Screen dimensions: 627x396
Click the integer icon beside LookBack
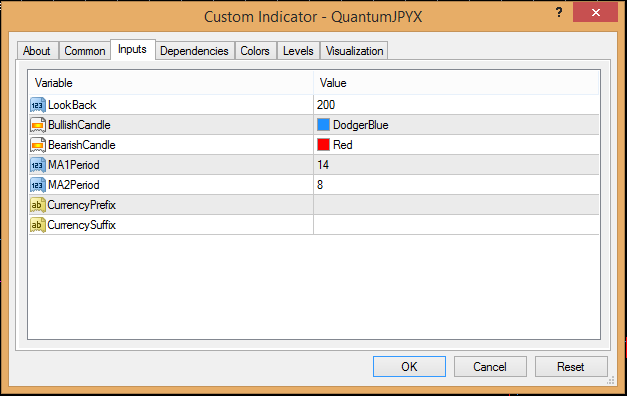pyautogui.click(x=38, y=105)
